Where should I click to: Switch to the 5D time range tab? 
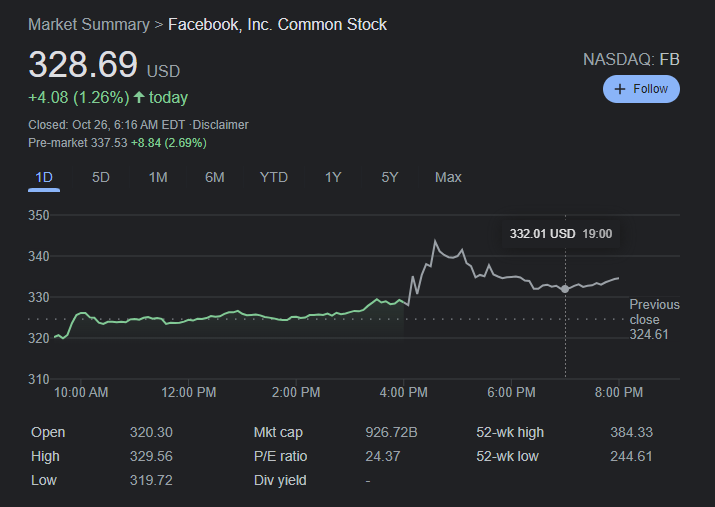click(101, 177)
